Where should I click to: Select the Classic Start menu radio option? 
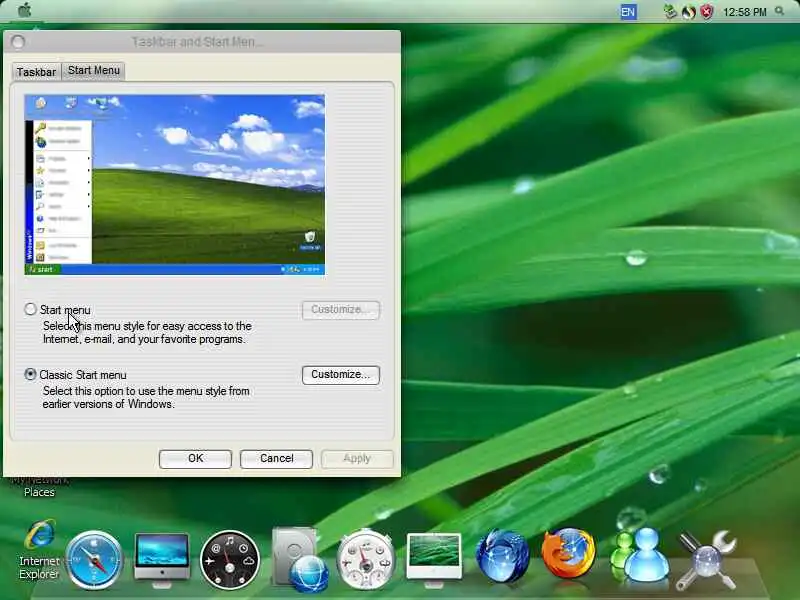point(30,374)
